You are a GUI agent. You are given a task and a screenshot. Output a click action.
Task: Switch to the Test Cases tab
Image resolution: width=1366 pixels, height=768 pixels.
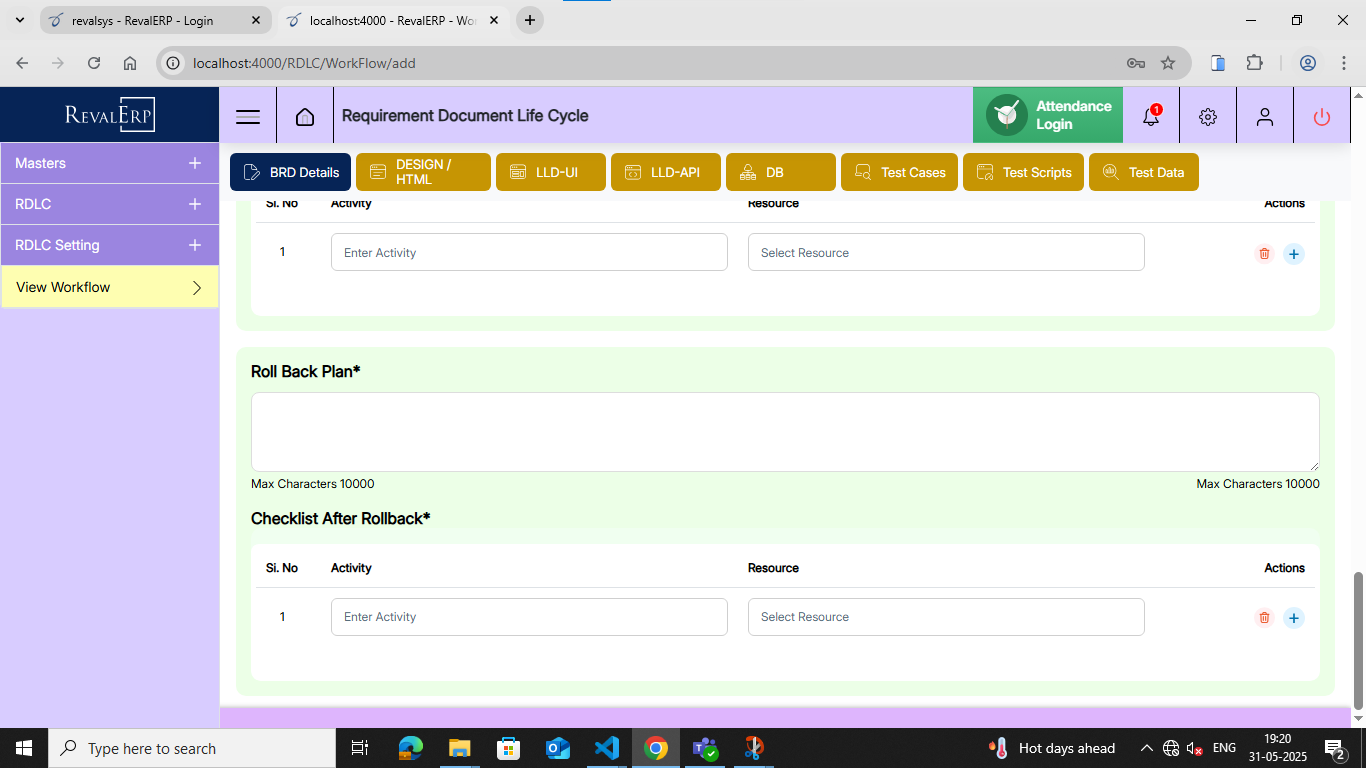[900, 172]
